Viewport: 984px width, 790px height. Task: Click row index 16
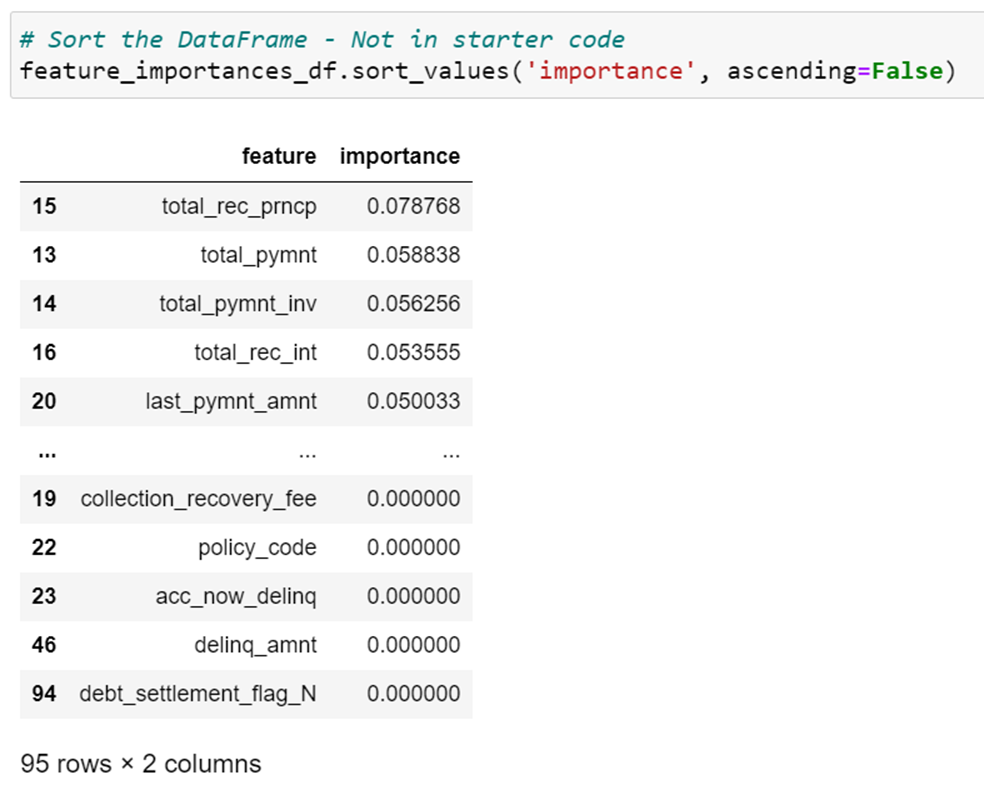[44, 352]
